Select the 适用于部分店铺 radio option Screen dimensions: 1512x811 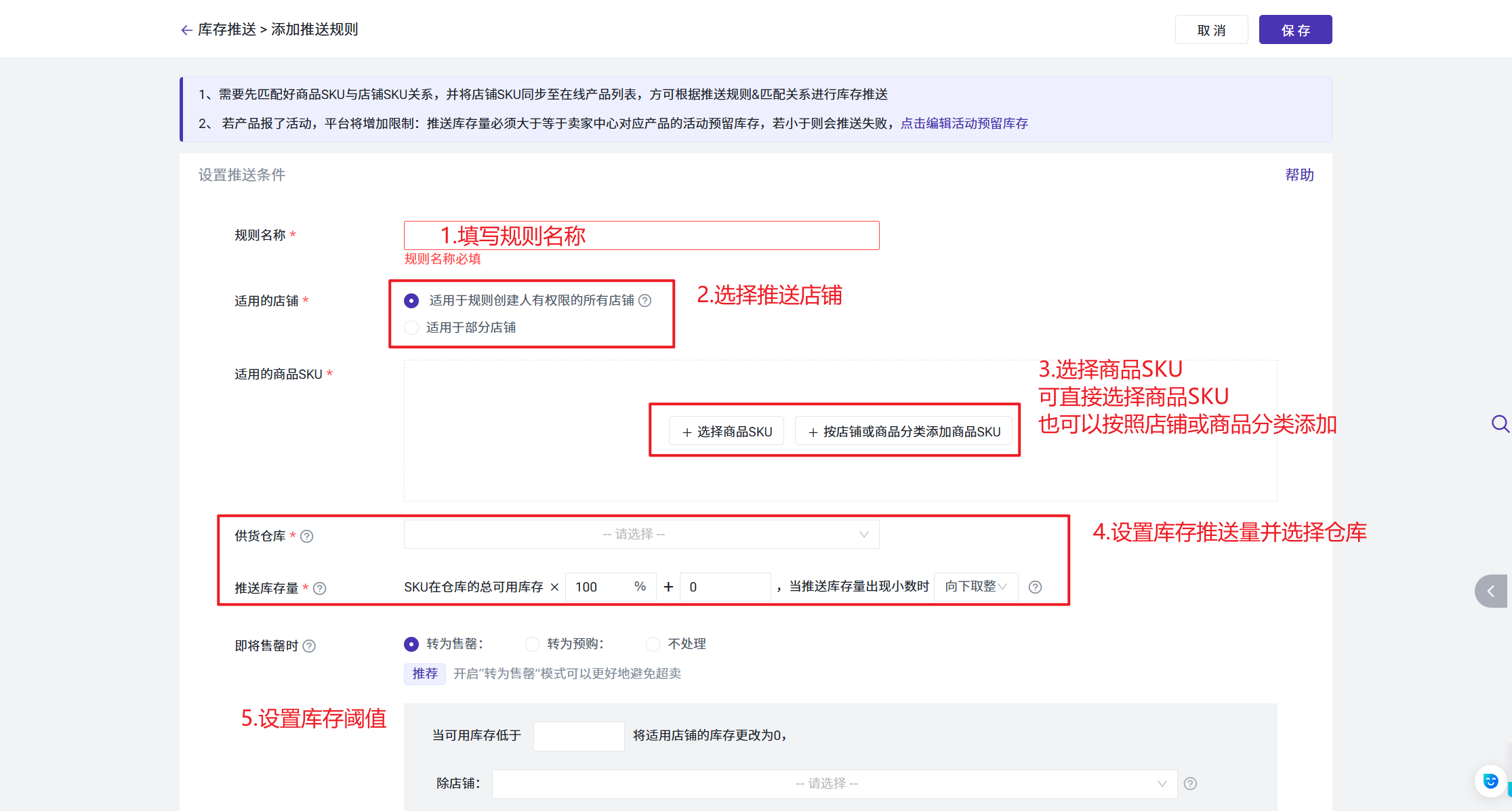(x=411, y=327)
